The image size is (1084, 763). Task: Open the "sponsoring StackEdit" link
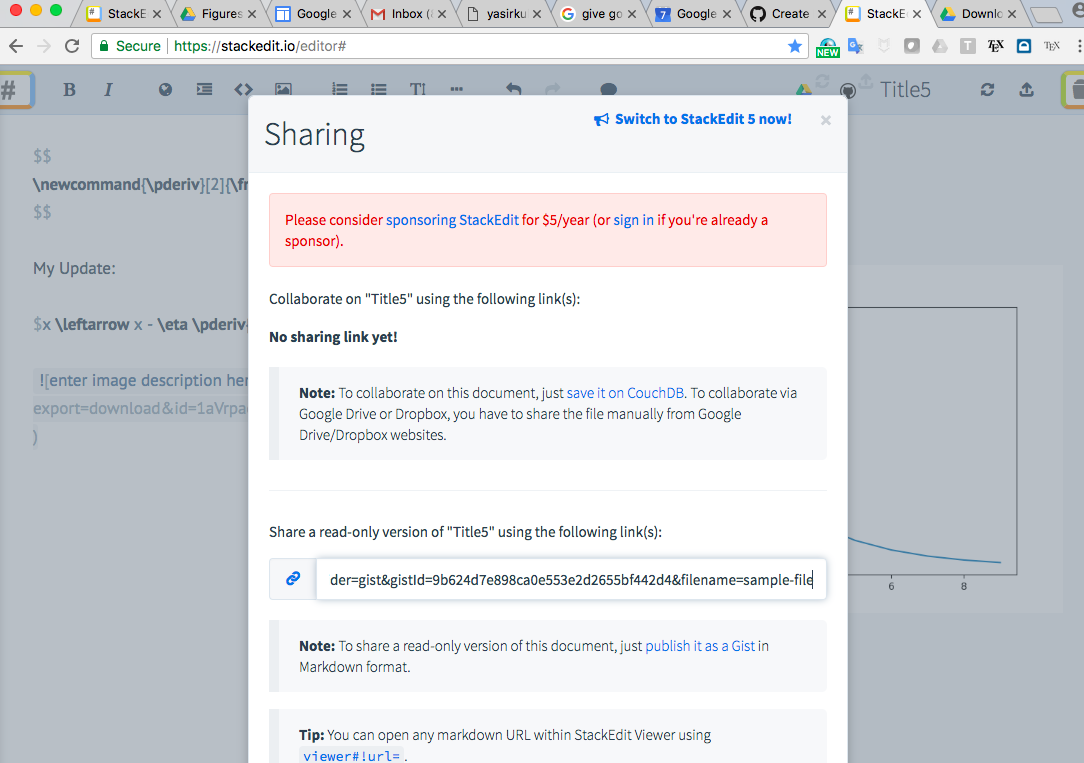click(x=452, y=220)
